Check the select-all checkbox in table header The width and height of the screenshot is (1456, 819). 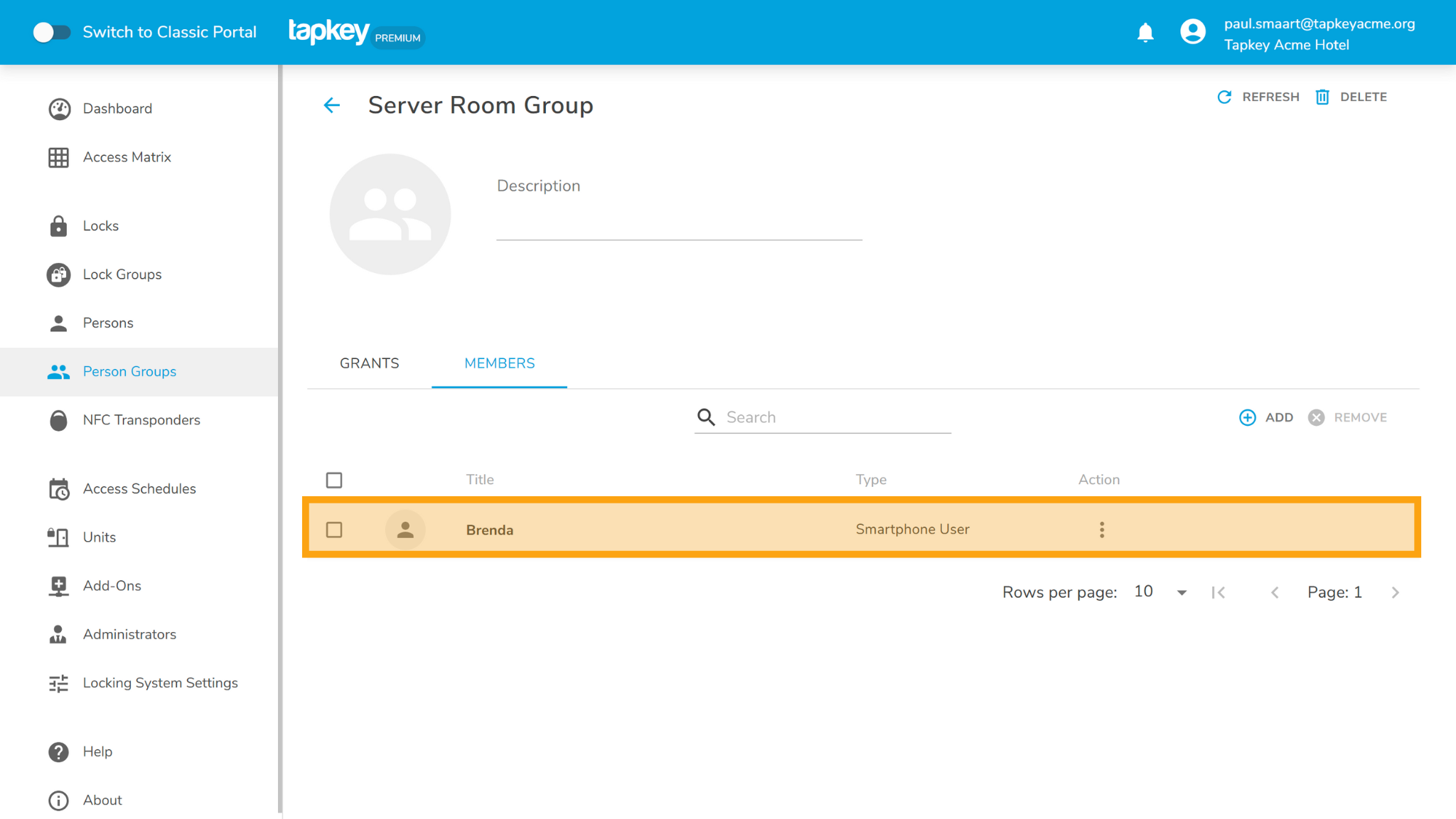point(334,481)
